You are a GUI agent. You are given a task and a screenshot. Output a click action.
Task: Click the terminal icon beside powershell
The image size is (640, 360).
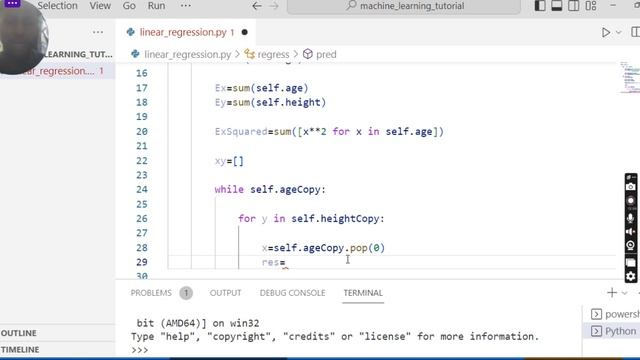coord(596,314)
